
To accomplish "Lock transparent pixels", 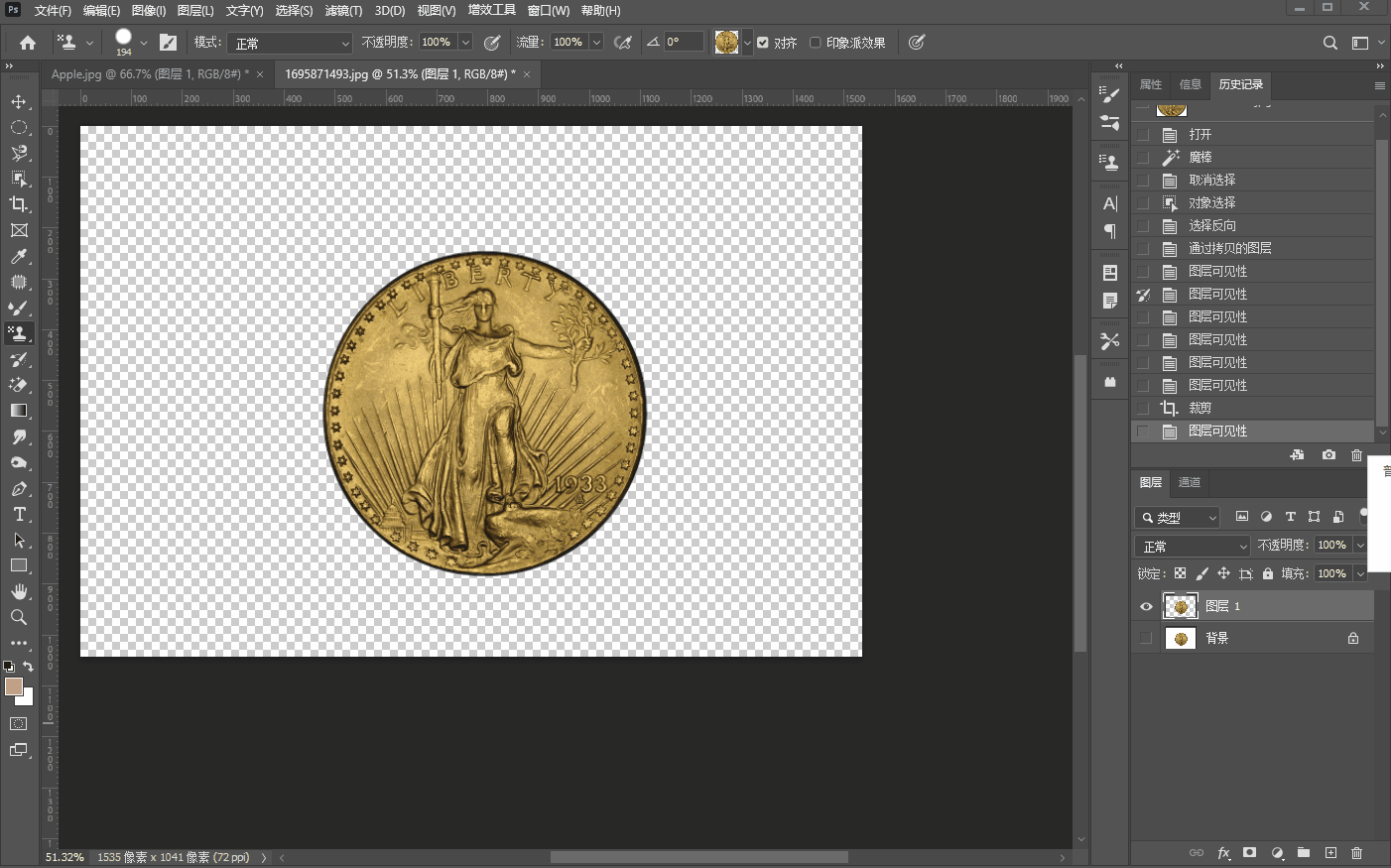I will point(1180,573).
